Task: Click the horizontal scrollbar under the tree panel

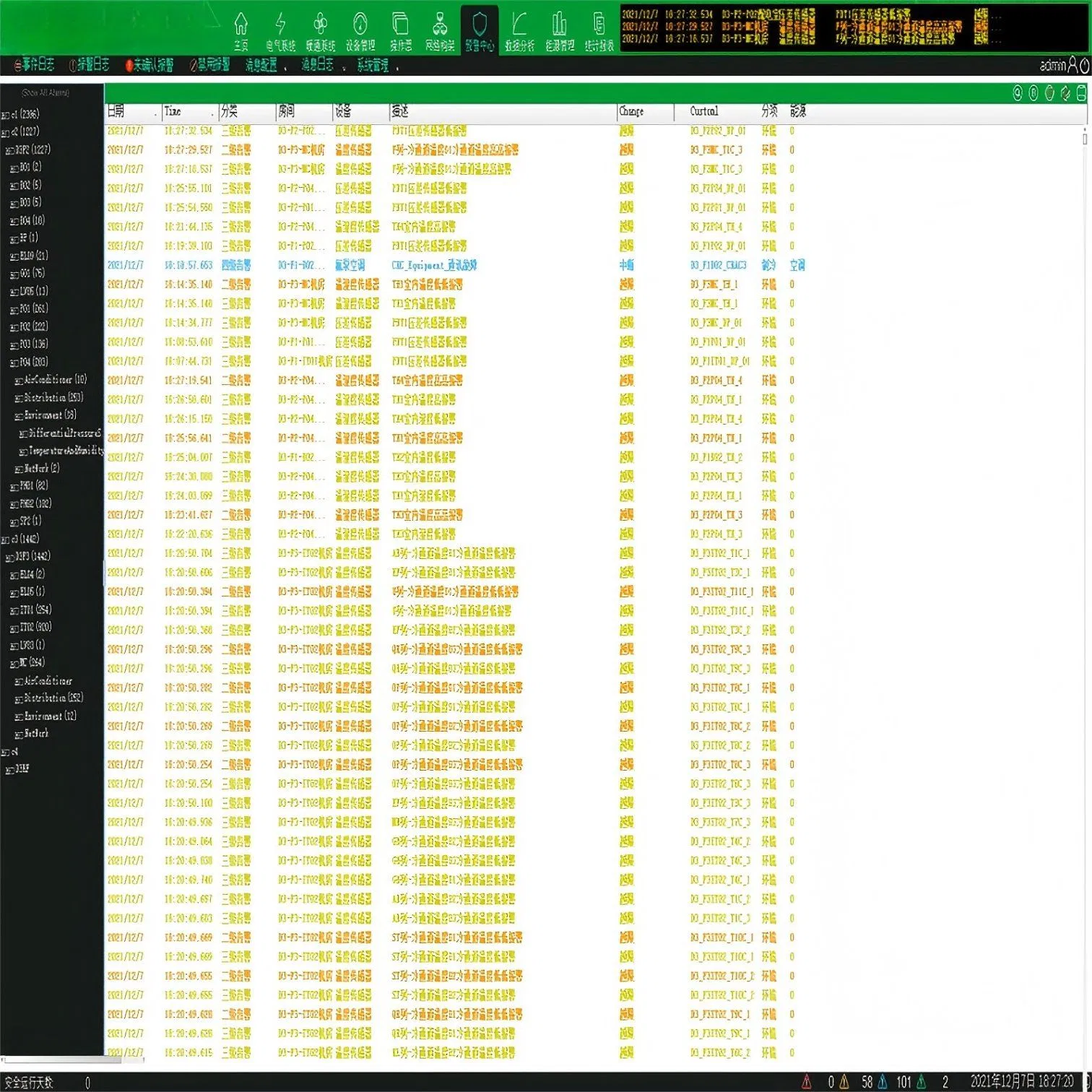Action: [x=61, y=1060]
